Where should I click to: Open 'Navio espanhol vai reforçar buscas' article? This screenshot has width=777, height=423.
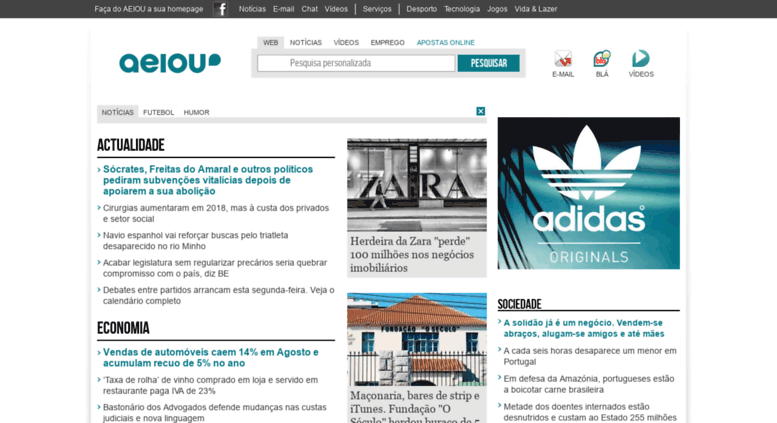tap(196, 241)
